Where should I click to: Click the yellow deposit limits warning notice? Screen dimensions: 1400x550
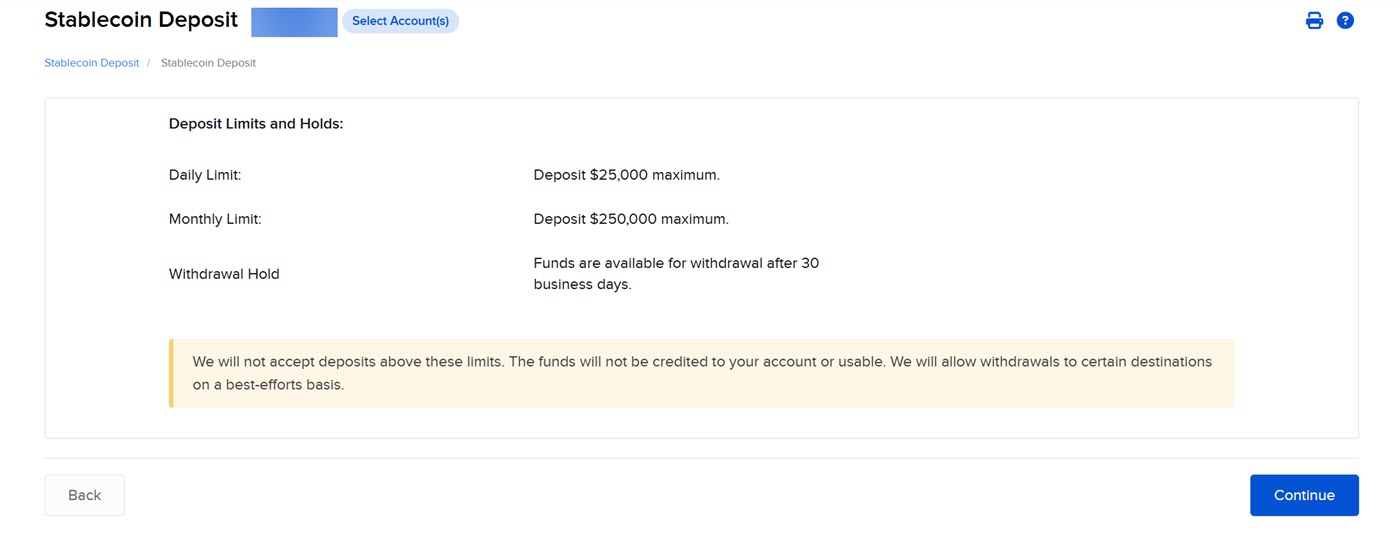coord(702,373)
